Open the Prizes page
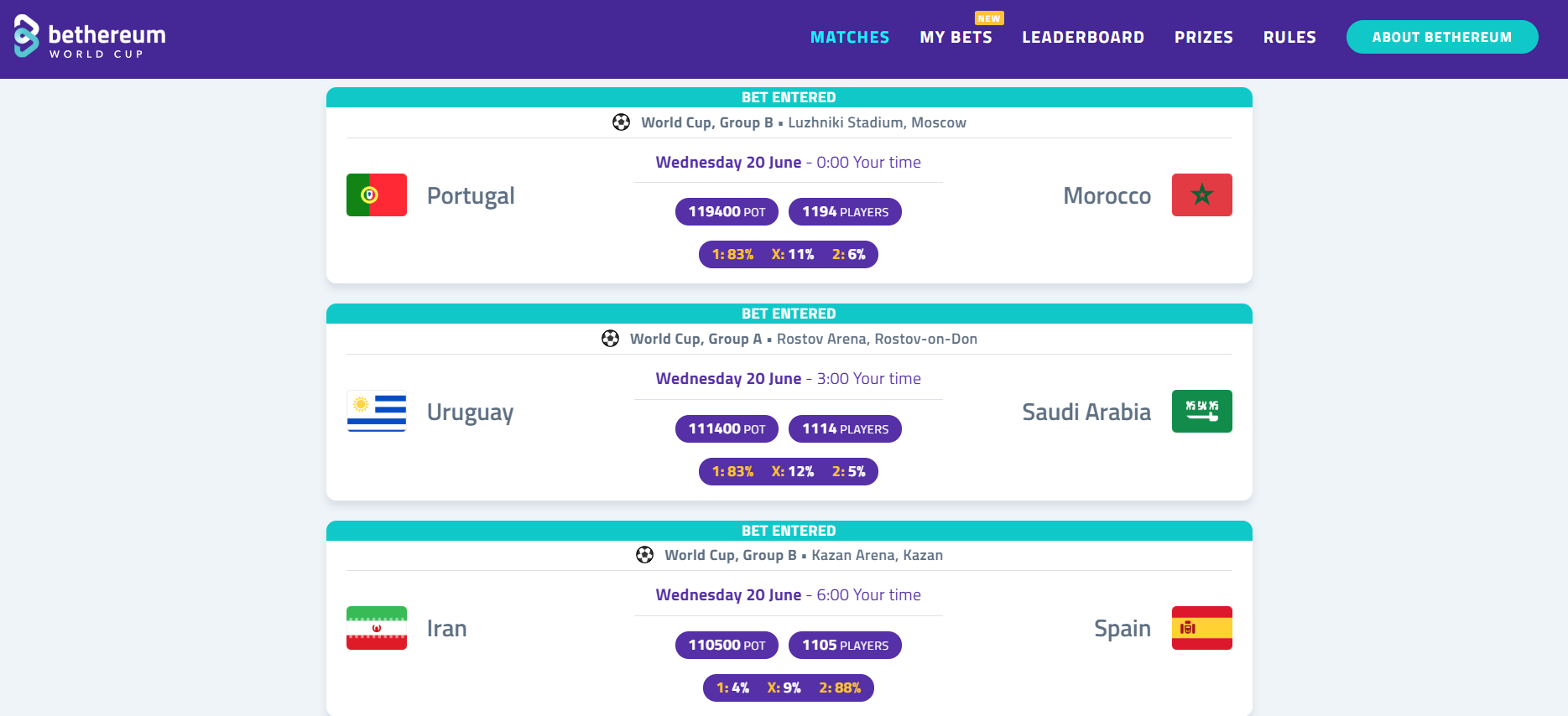The width and height of the screenshot is (1568, 716). coord(1204,37)
